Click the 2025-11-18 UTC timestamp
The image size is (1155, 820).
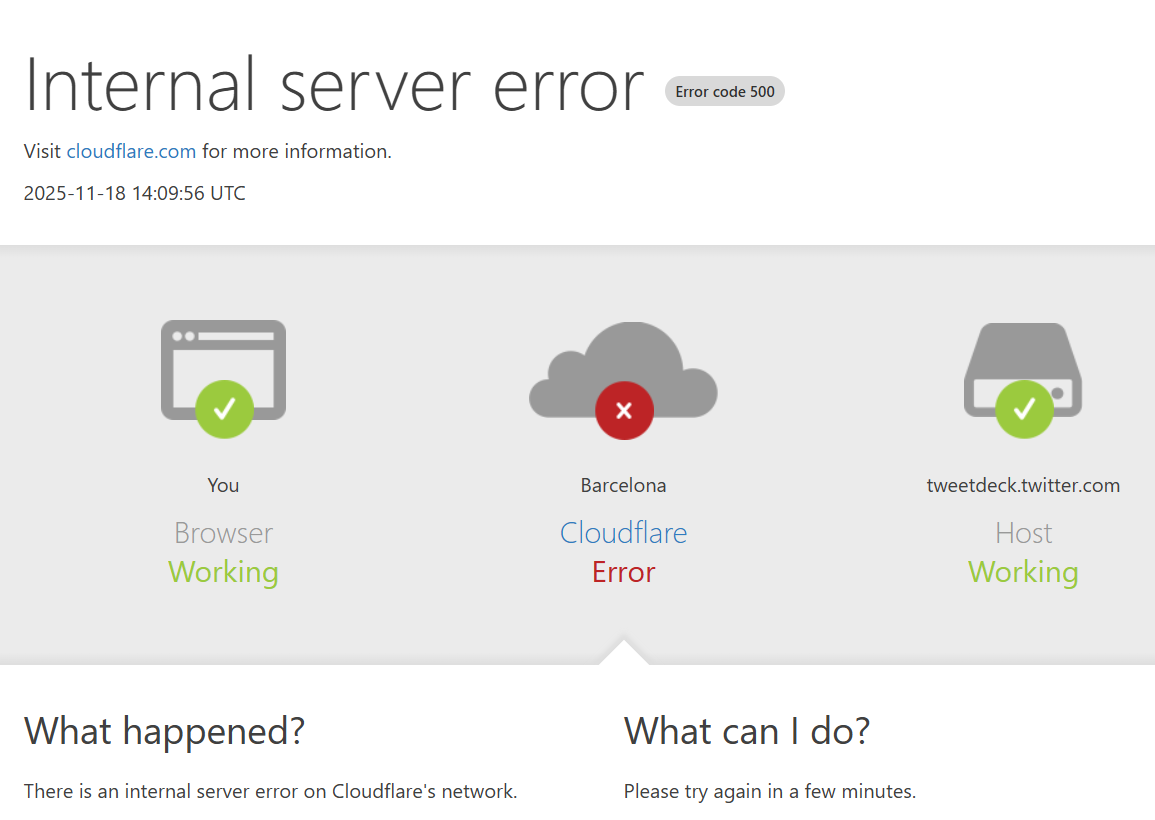(x=134, y=193)
